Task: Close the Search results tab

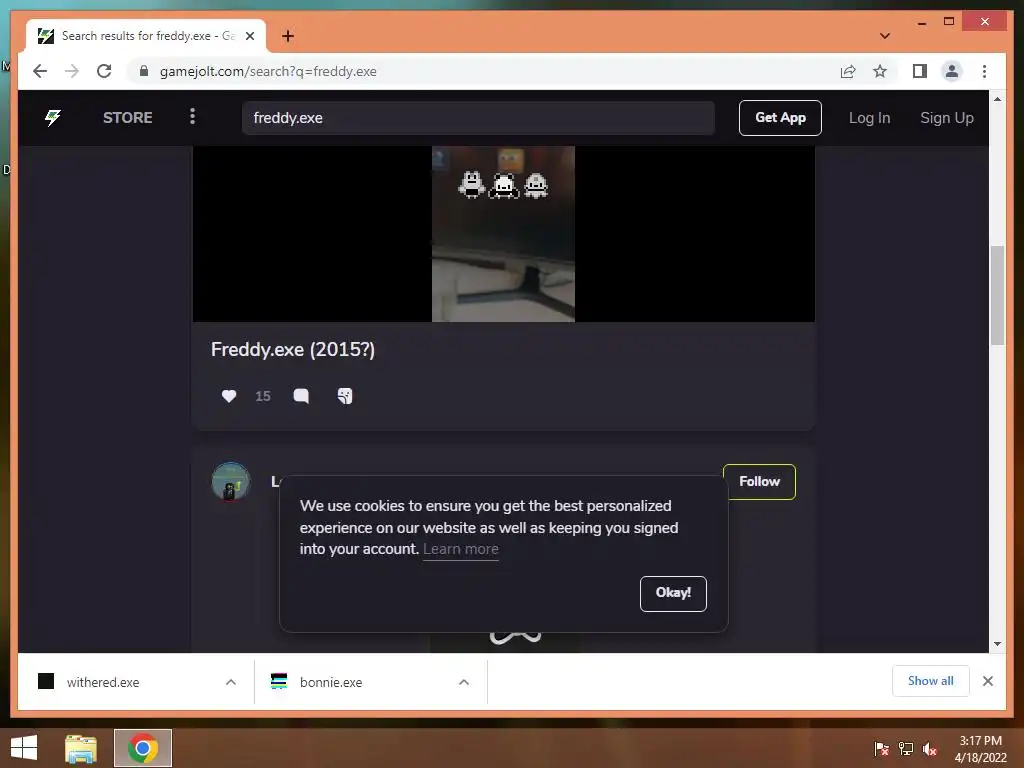Action: tap(249, 36)
